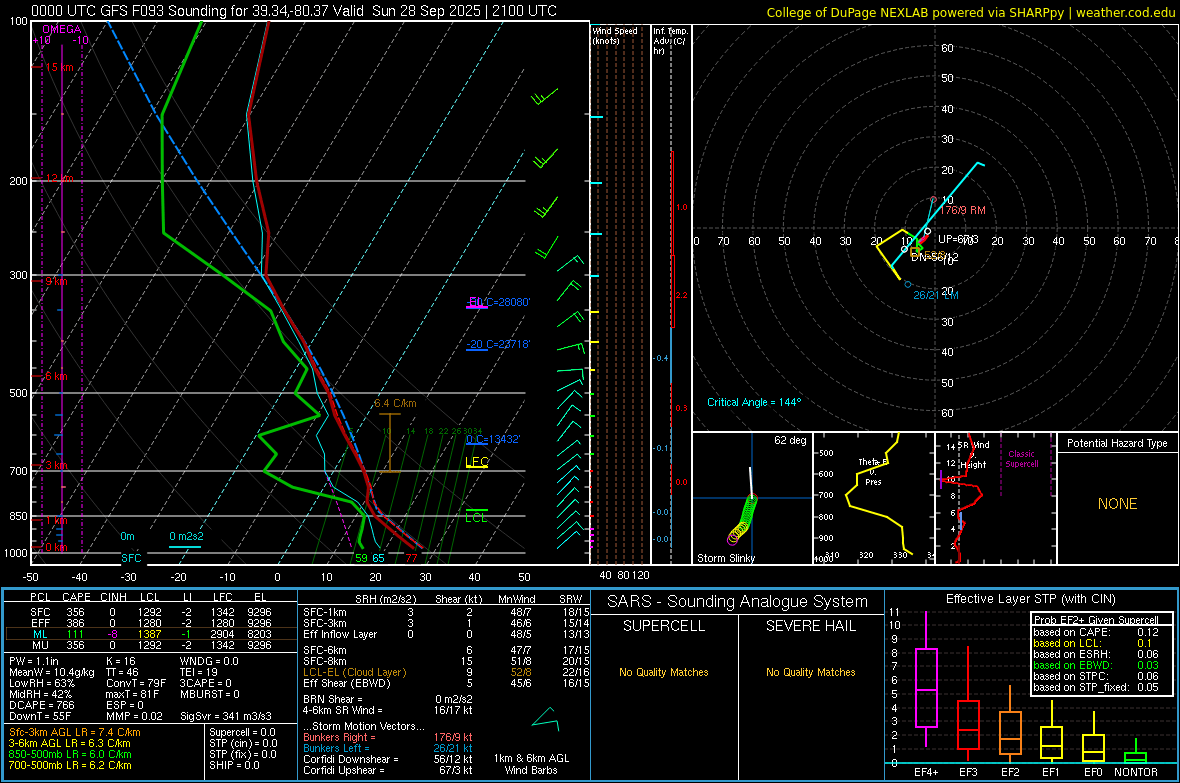Click the OMEGA label on the Skew-T
The width and height of the screenshot is (1180, 783).
coord(62,29)
